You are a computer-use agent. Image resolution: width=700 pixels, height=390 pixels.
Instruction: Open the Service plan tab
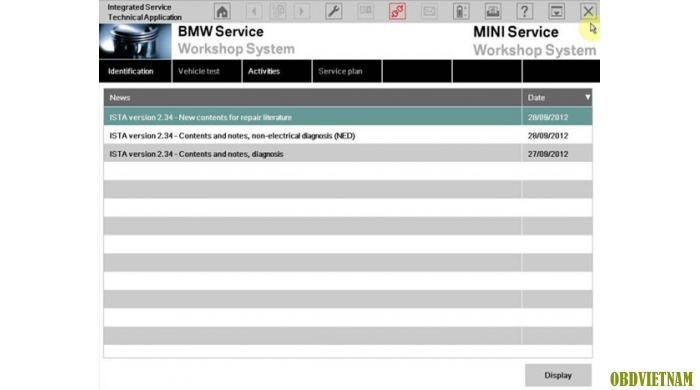tap(347, 71)
